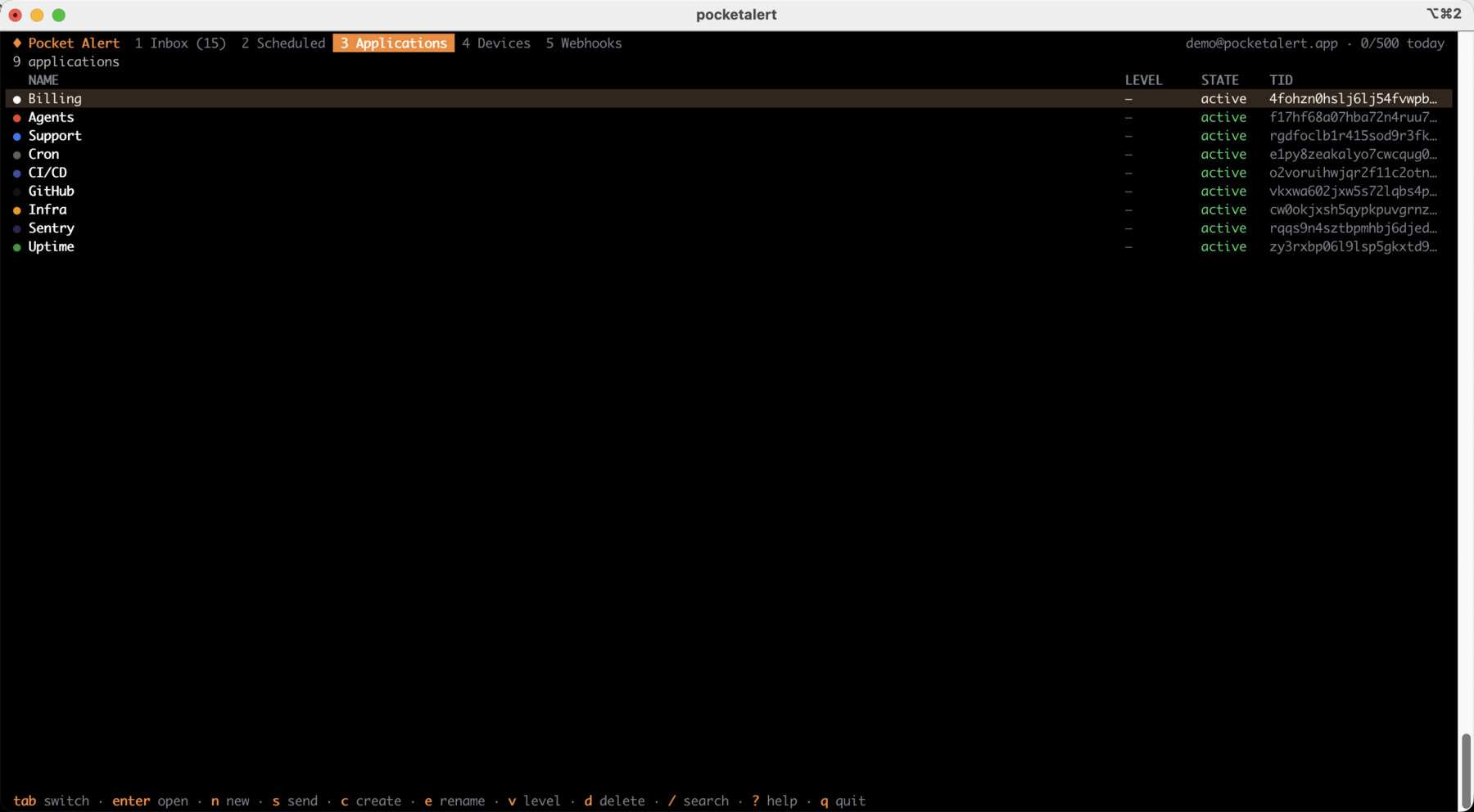This screenshot has width=1474, height=812.
Task: Select the Support application name
Action: point(55,136)
